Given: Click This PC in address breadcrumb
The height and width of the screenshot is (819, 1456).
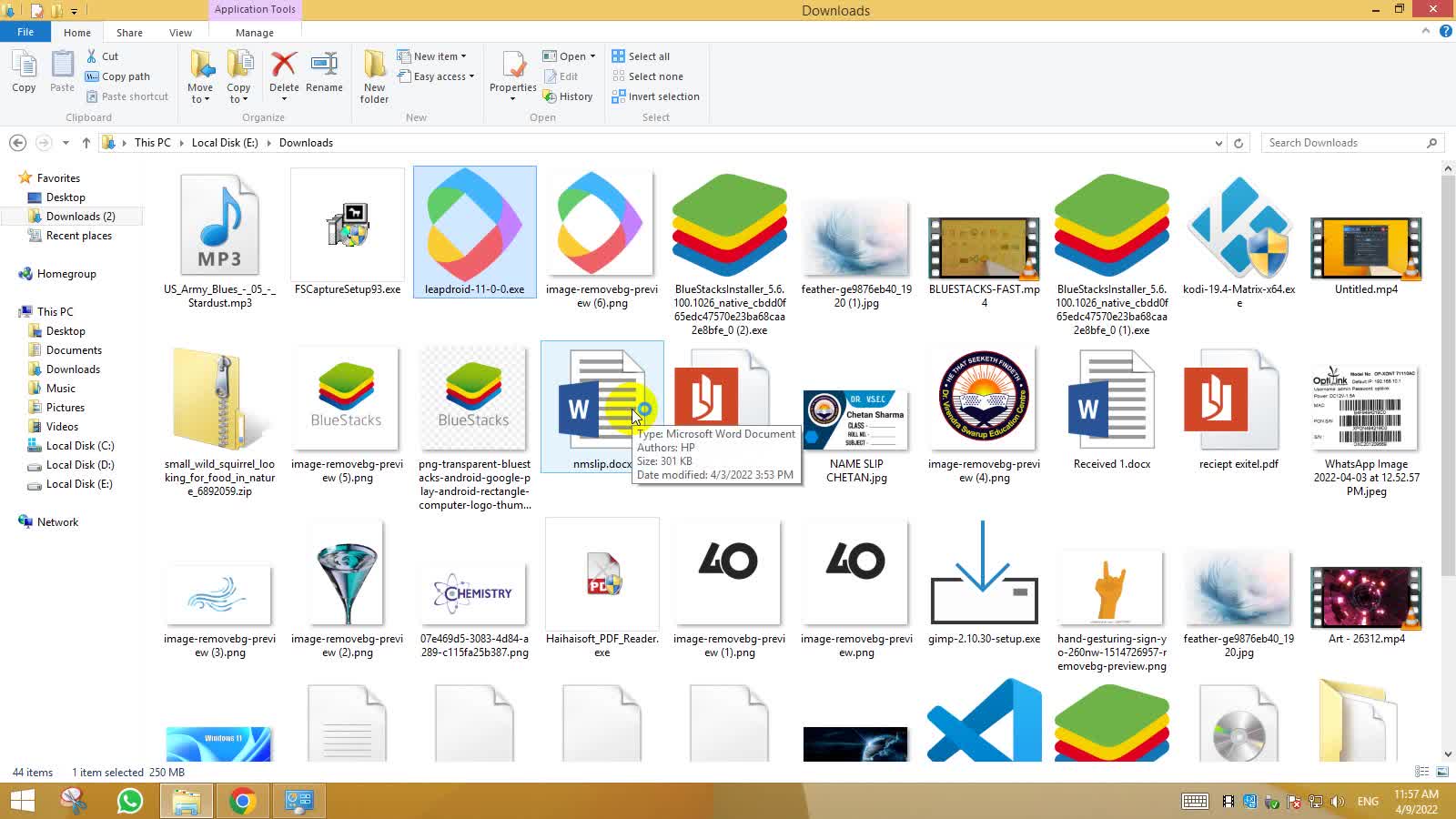Looking at the screenshot, I should [152, 143].
